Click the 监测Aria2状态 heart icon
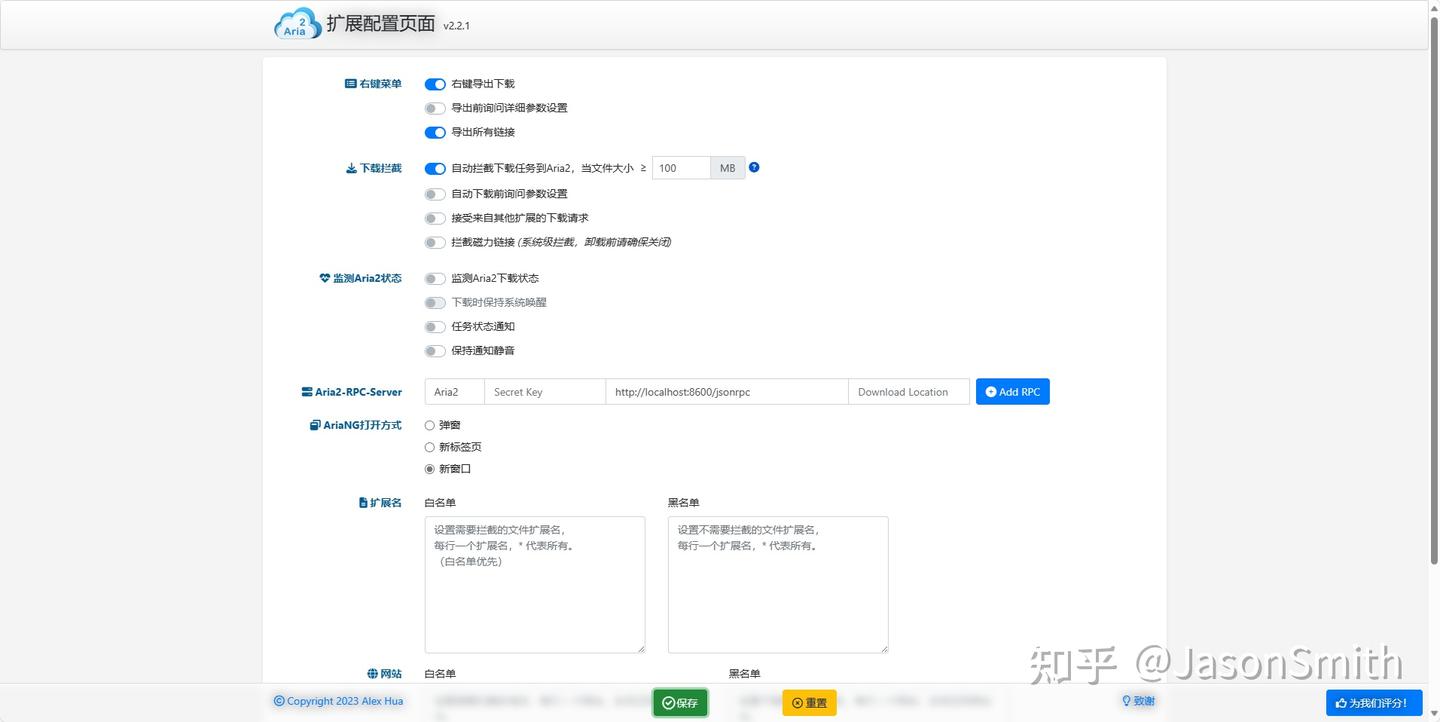The width and height of the screenshot is (1440, 722). point(323,278)
